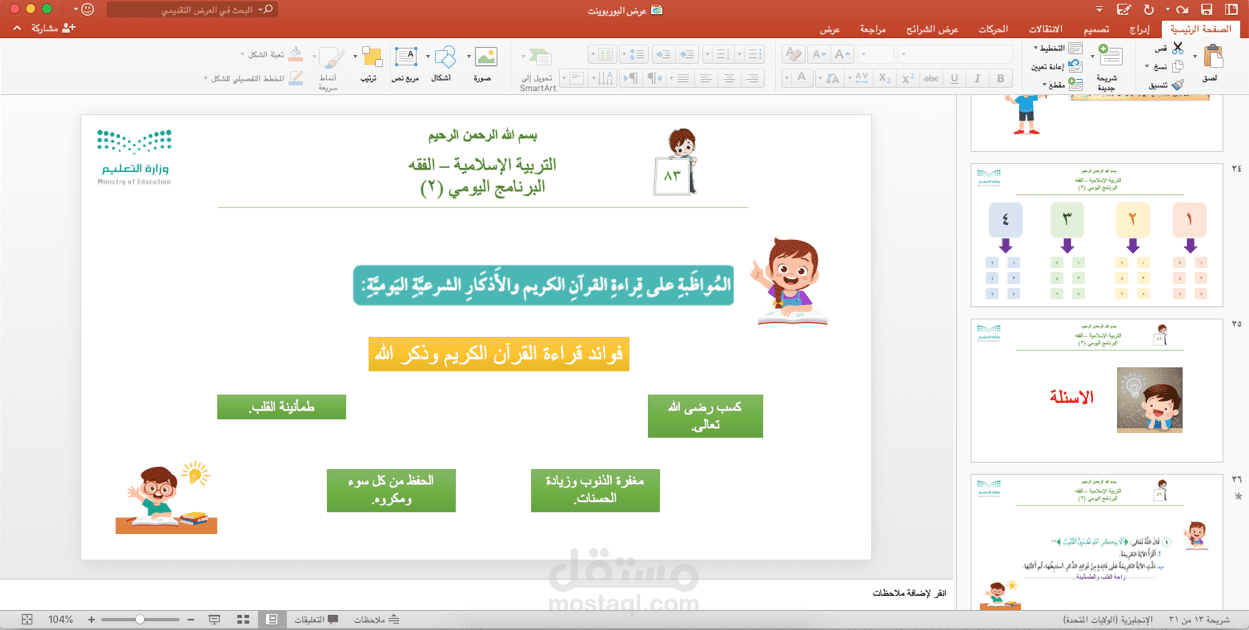Open the Animations (الحركات) tab

coord(993,29)
